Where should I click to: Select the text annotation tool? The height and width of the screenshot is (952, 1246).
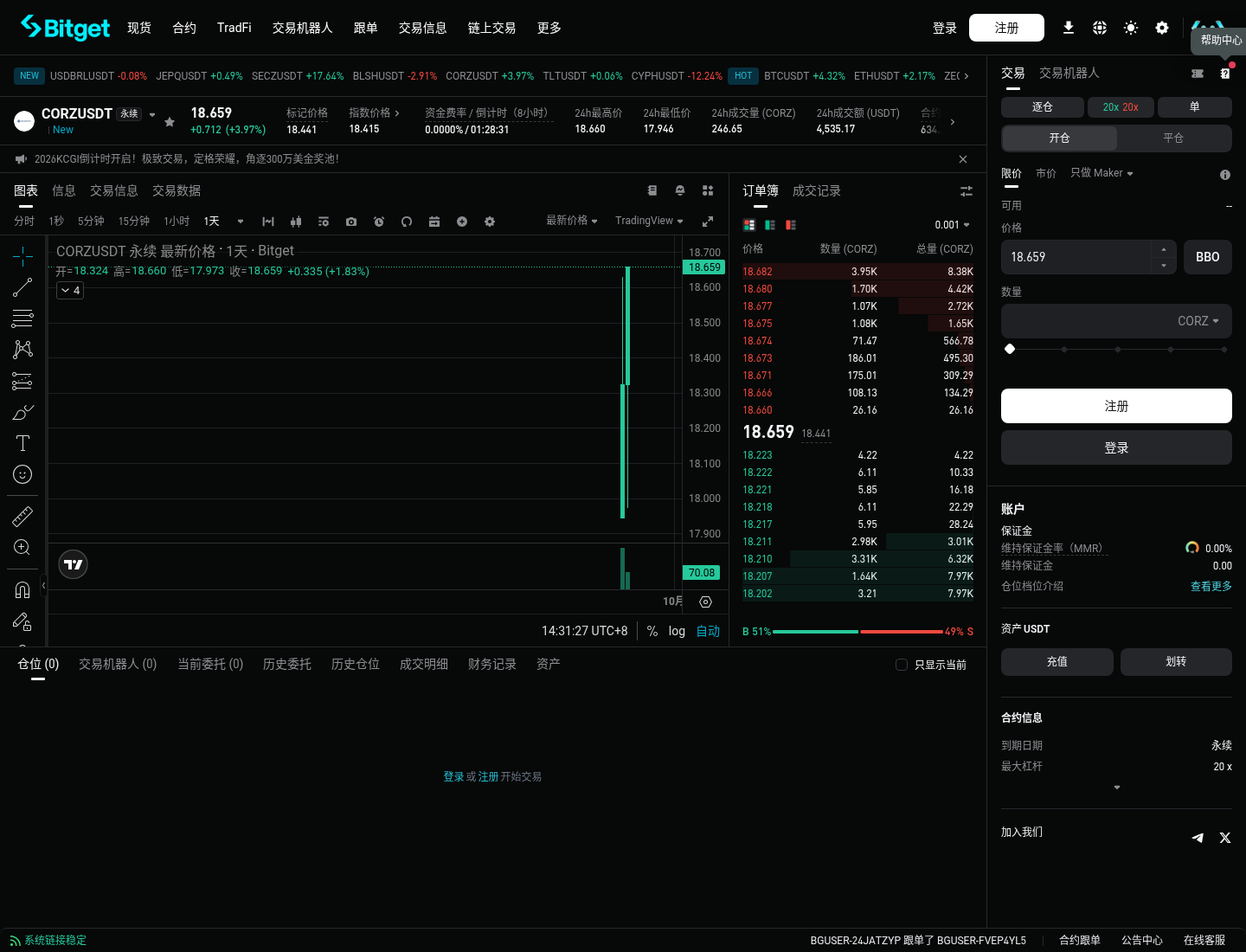pyautogui.click(x=22, y=443)
